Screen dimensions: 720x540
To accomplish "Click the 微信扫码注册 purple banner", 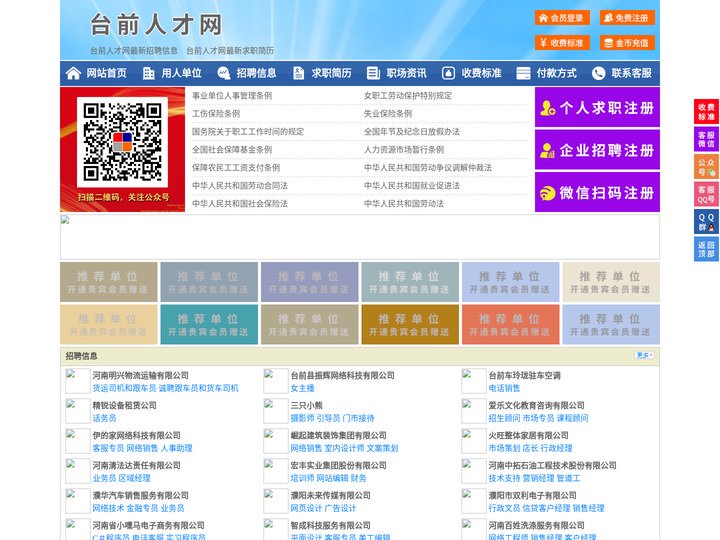I will click(597, 192).
